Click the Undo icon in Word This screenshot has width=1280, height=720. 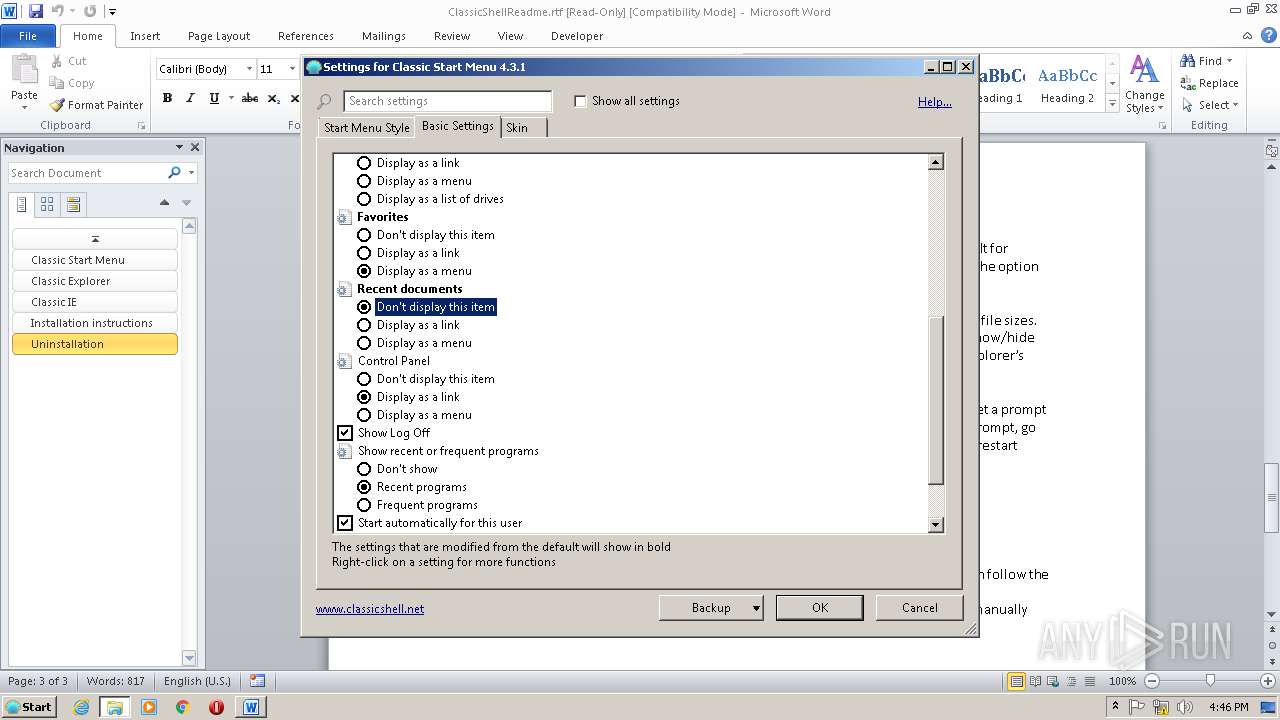coord(58,11)
